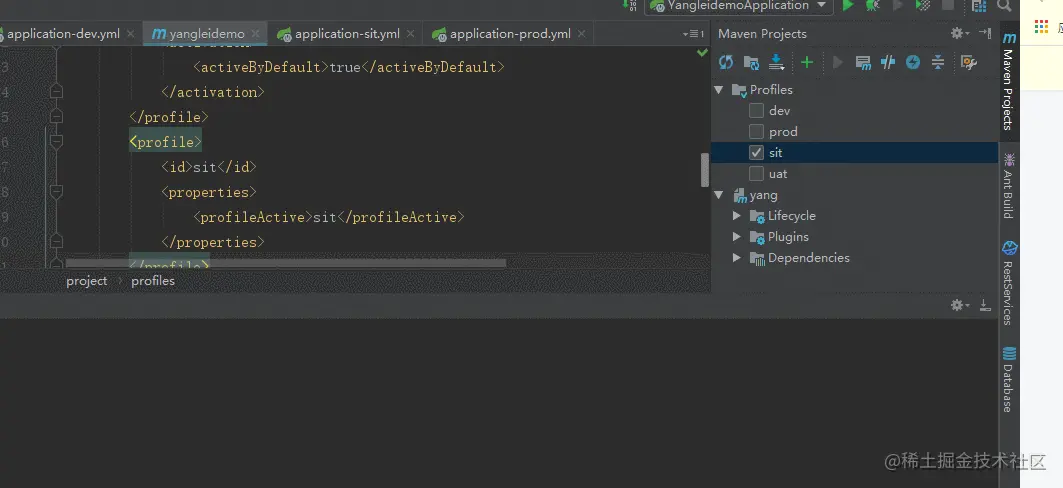
Task: Expand the Lifecycle node
Action: click(737, 216)
